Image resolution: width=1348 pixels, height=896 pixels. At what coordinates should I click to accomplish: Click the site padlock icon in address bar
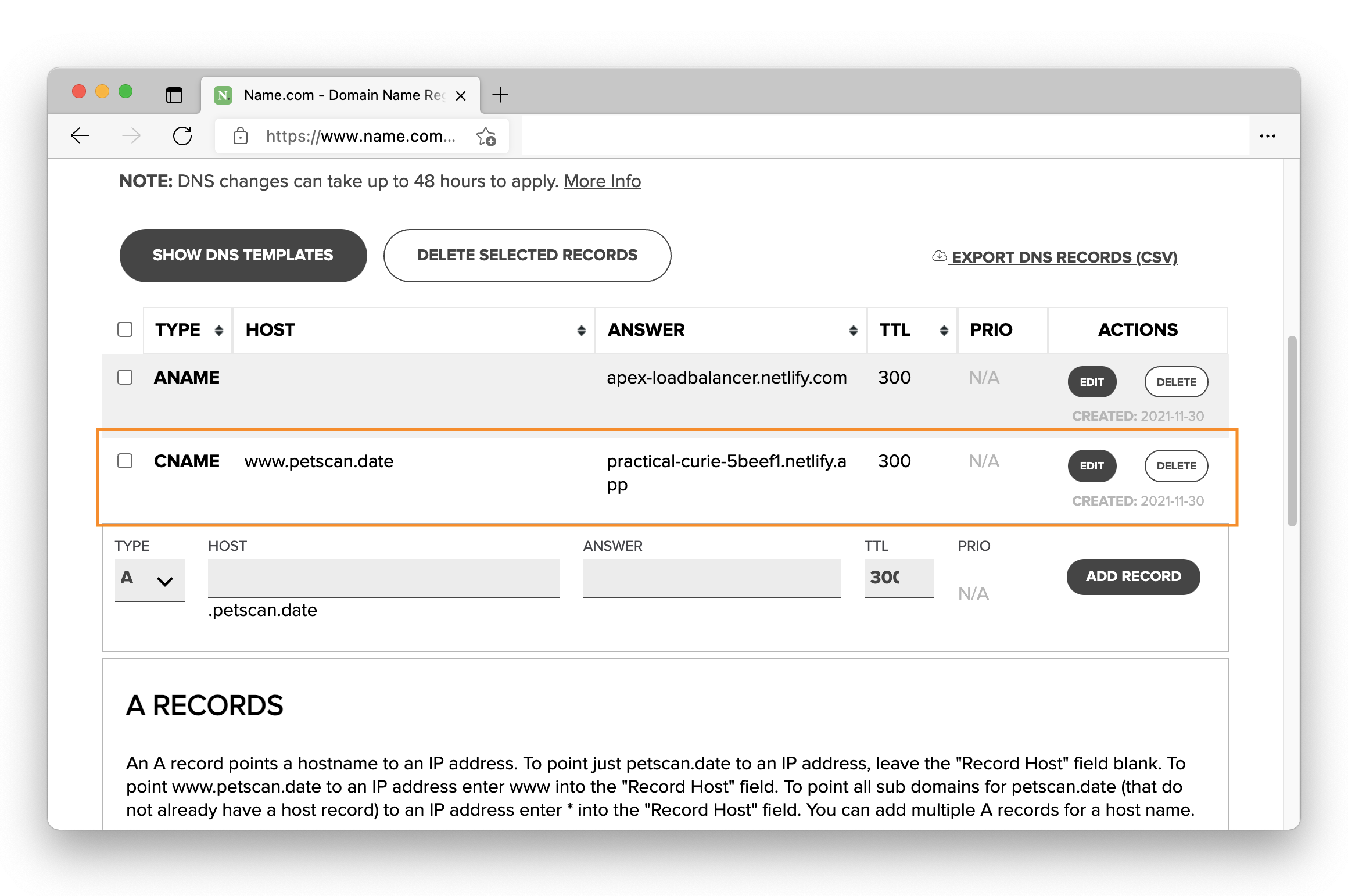[x=240, y=137]
